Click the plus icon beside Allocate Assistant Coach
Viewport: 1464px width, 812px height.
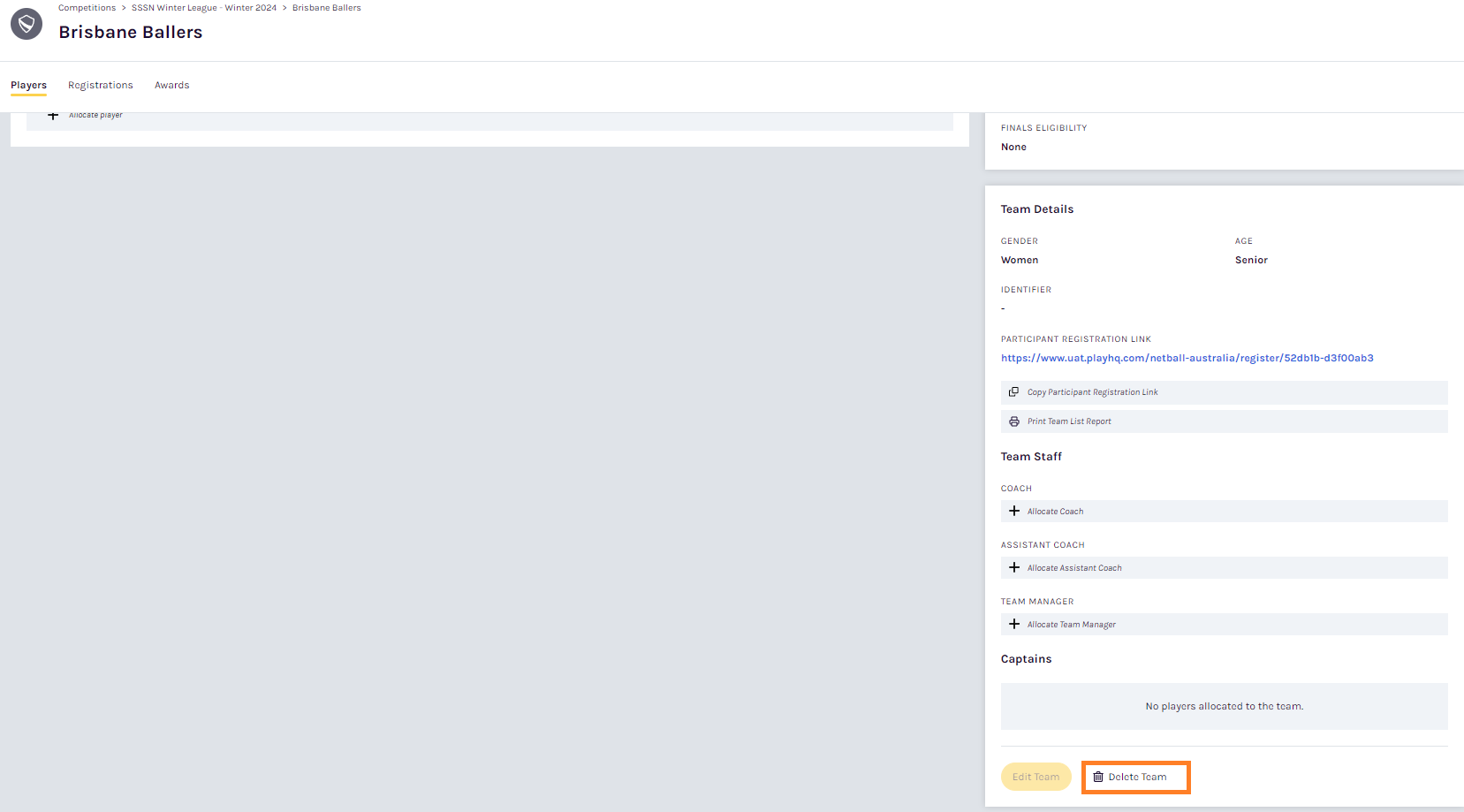[x=1014, y=568]
